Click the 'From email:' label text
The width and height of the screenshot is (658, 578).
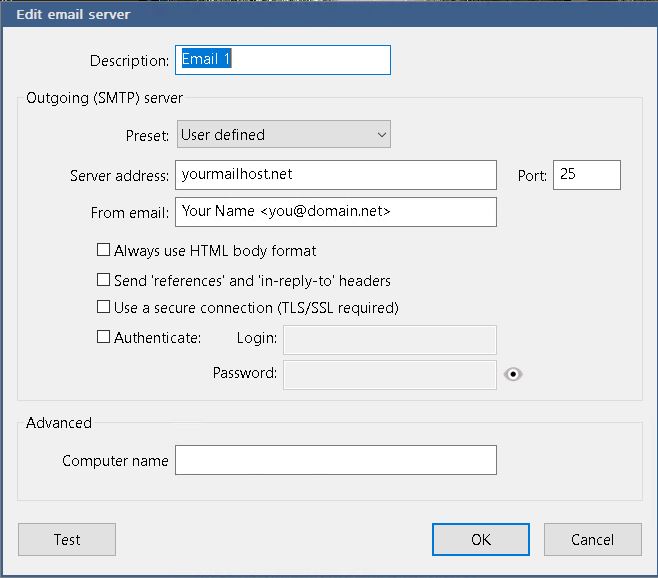[129, 213]
